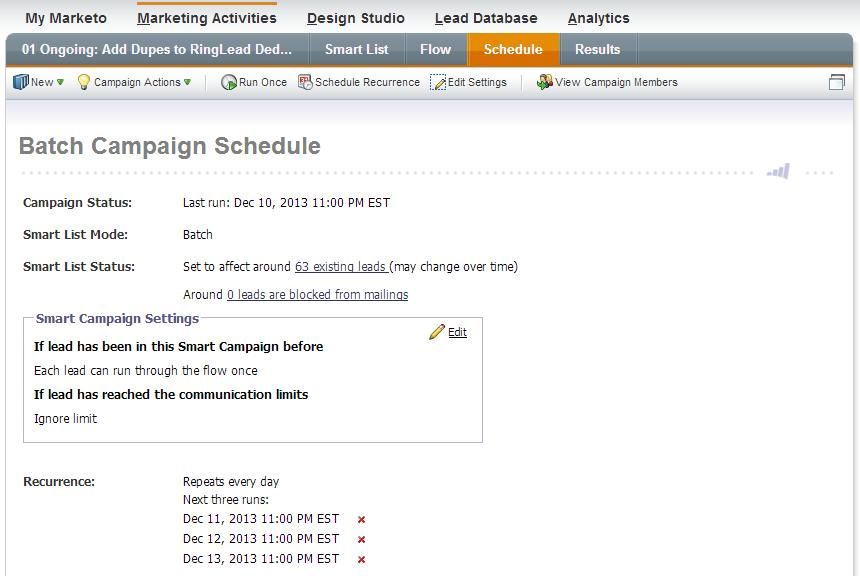The image size is (860, 576).
Task: Click the View Campaign Members icon
Action: point(544,82)
